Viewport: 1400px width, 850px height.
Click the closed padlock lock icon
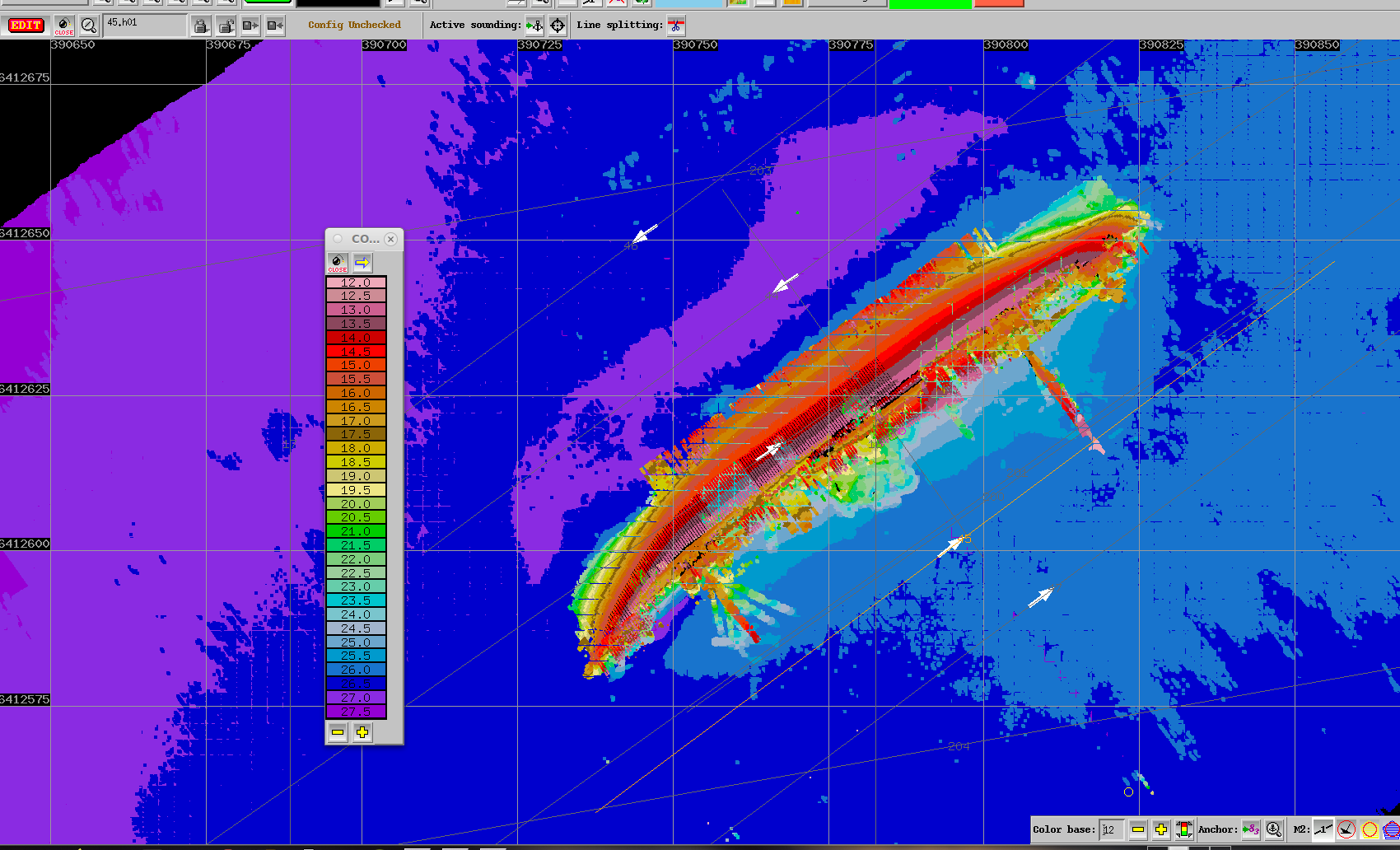(200, 26)
